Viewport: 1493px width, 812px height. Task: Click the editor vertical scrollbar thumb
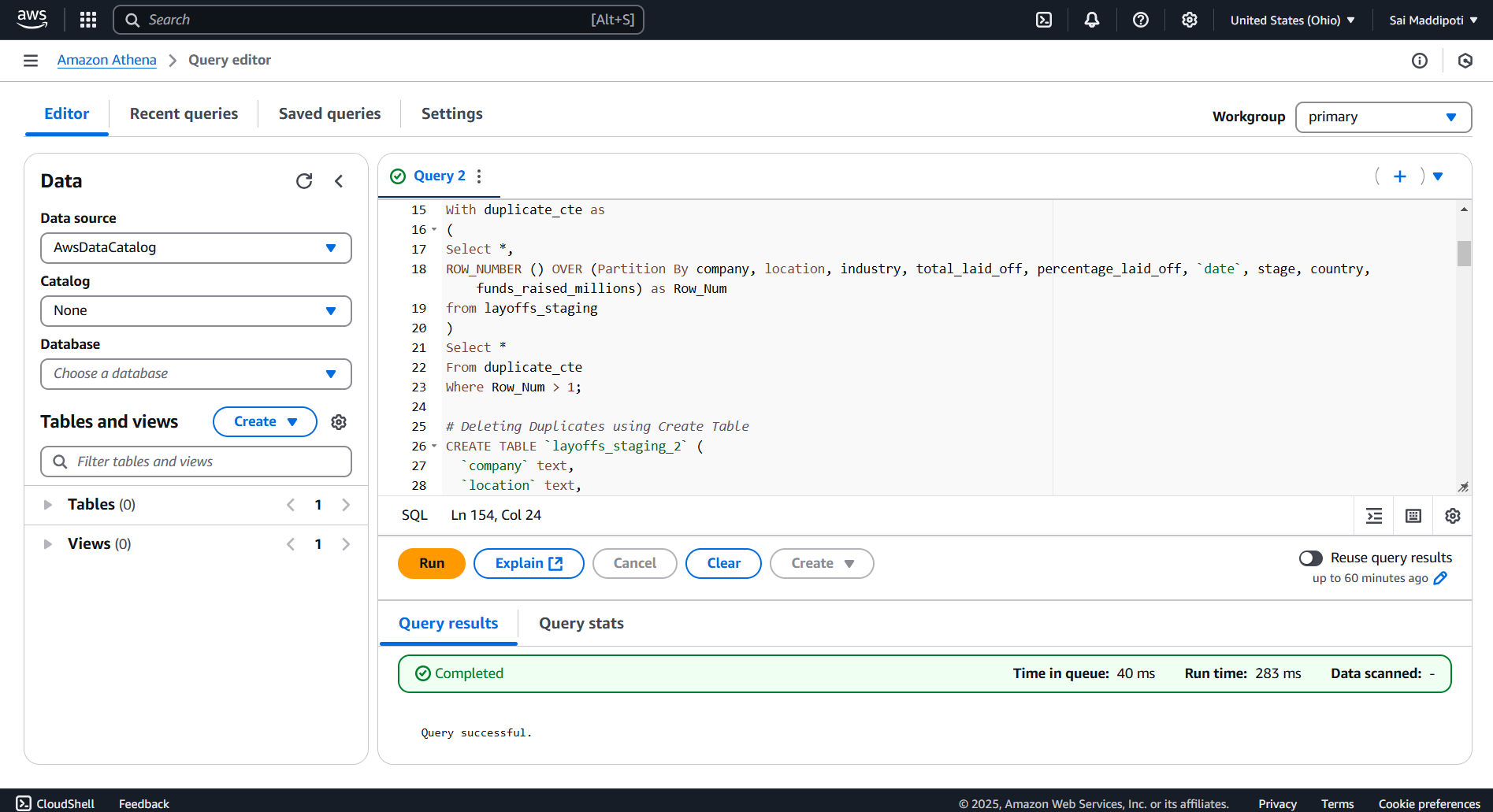[1464, 254]
